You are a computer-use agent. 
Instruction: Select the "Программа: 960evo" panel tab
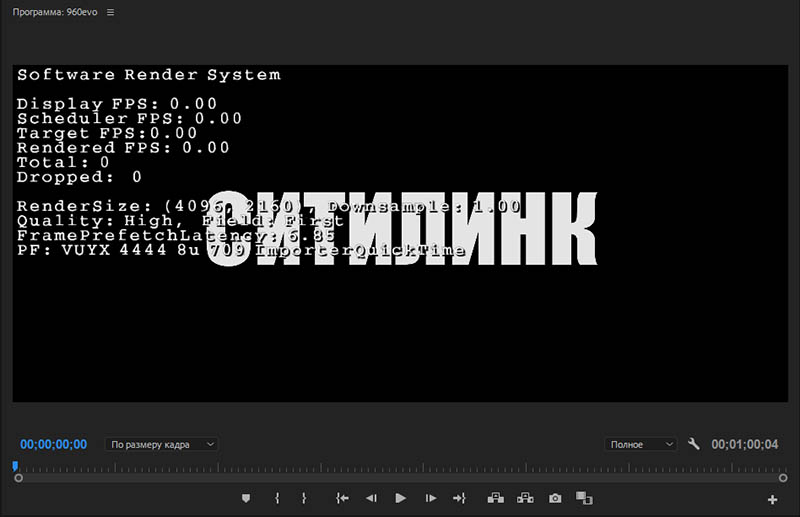pos(55,12)
